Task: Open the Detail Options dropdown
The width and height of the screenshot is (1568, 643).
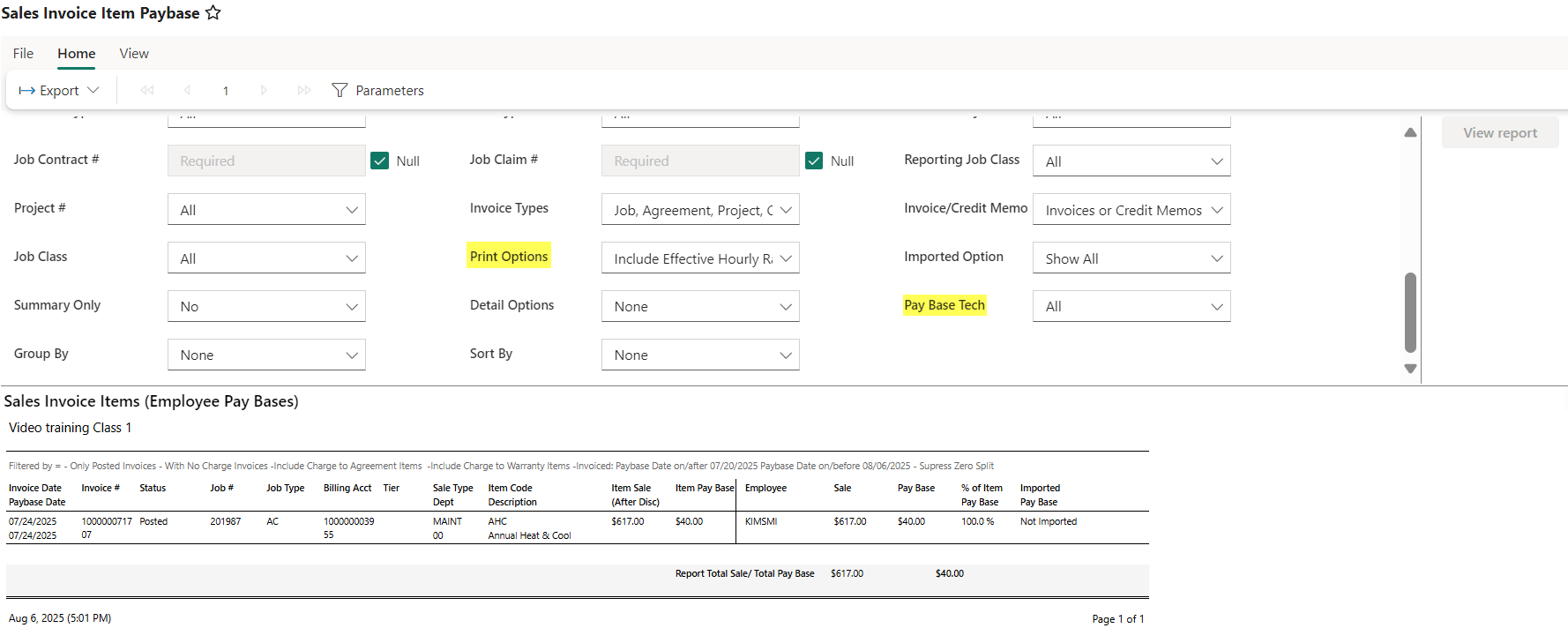Action: click(700, 306)
